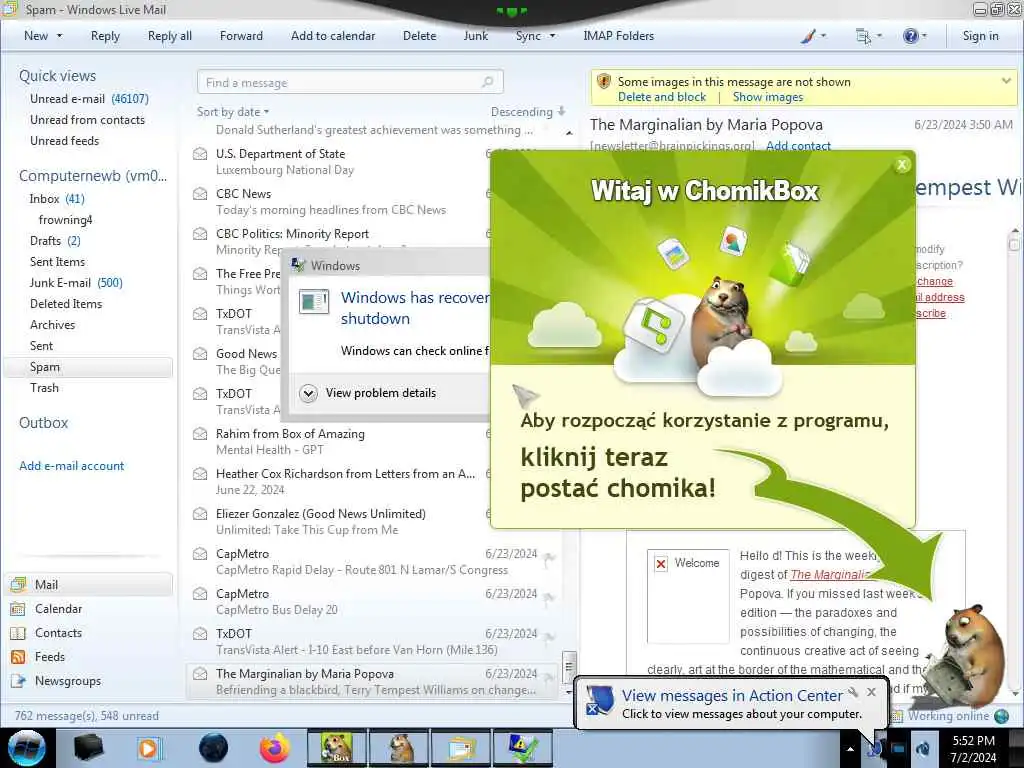1024x768 pixels.
Task: Open the second hamster taskbar button
Action: tap(398, 748)
